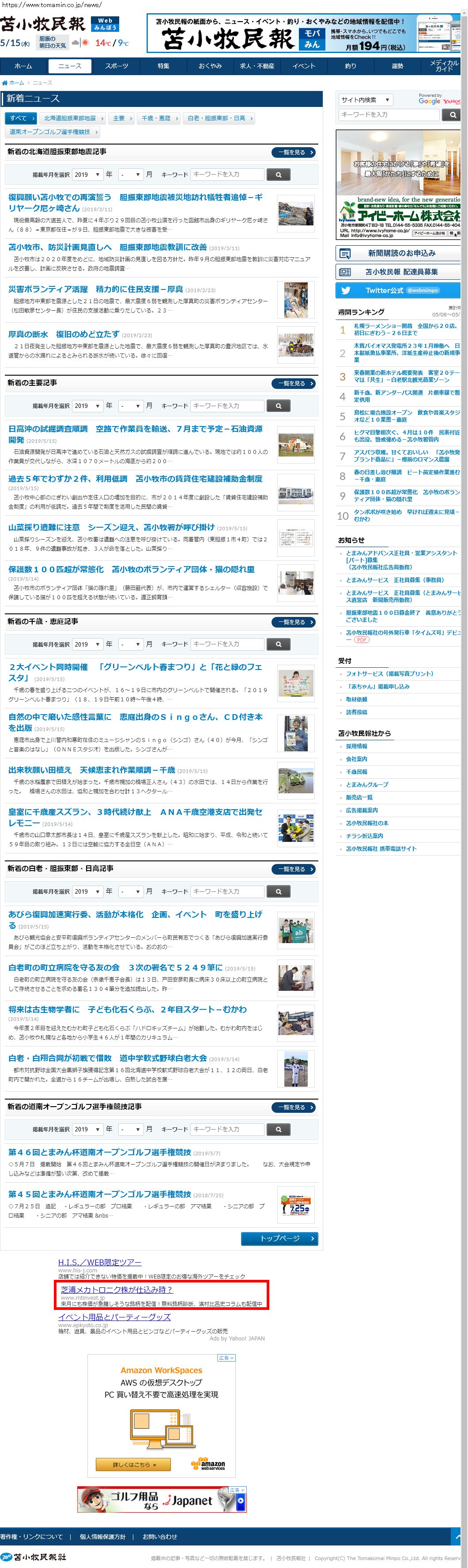Open the 山菜採り遭難に注意 article thumbnail
Screen dimensions: 468x1568
pos(296,539)
